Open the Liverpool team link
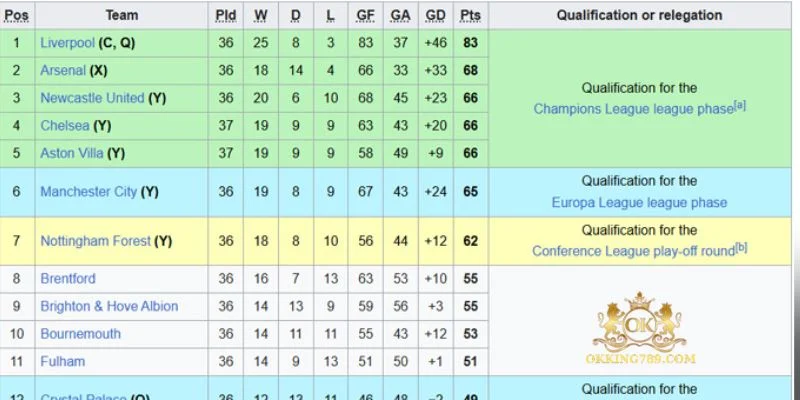 pos(67,43)
